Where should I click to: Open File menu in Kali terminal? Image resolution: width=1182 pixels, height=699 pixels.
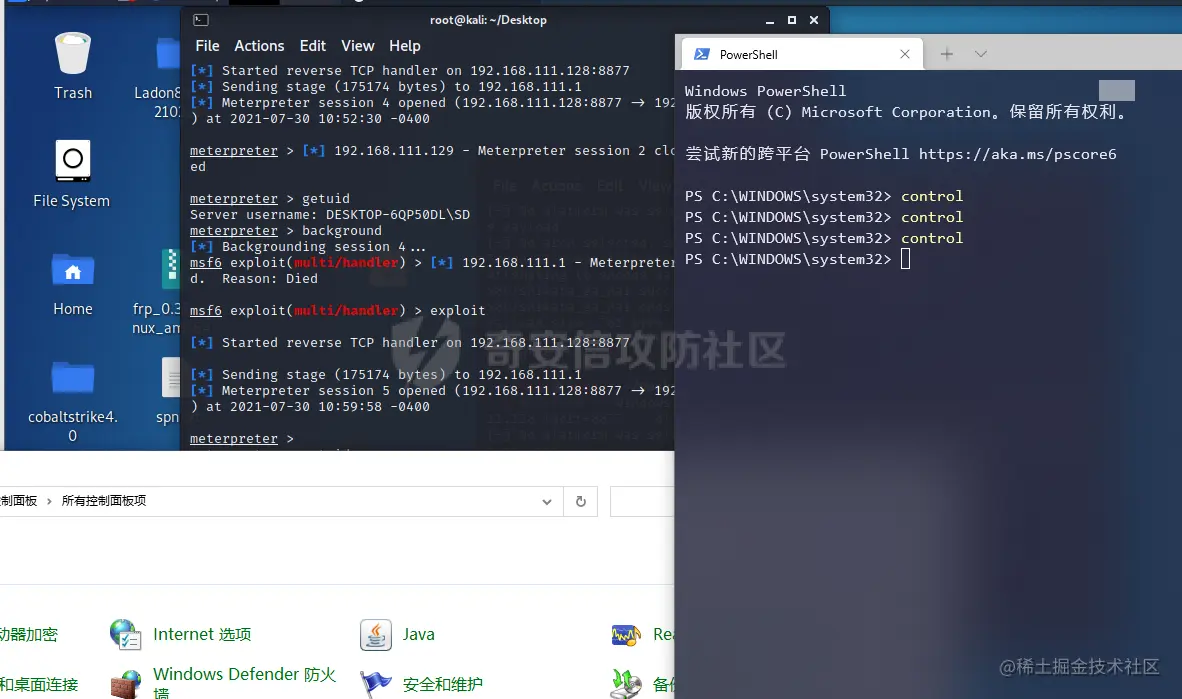(x=207, y=46)
